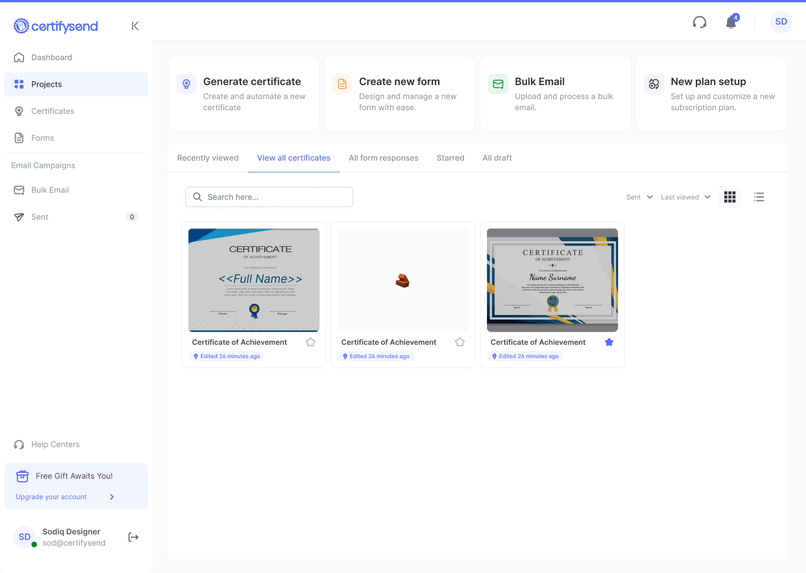This screenshot has width=806, height=573.
Task: Click the Bulk Email quick action card
Action: 555,94
